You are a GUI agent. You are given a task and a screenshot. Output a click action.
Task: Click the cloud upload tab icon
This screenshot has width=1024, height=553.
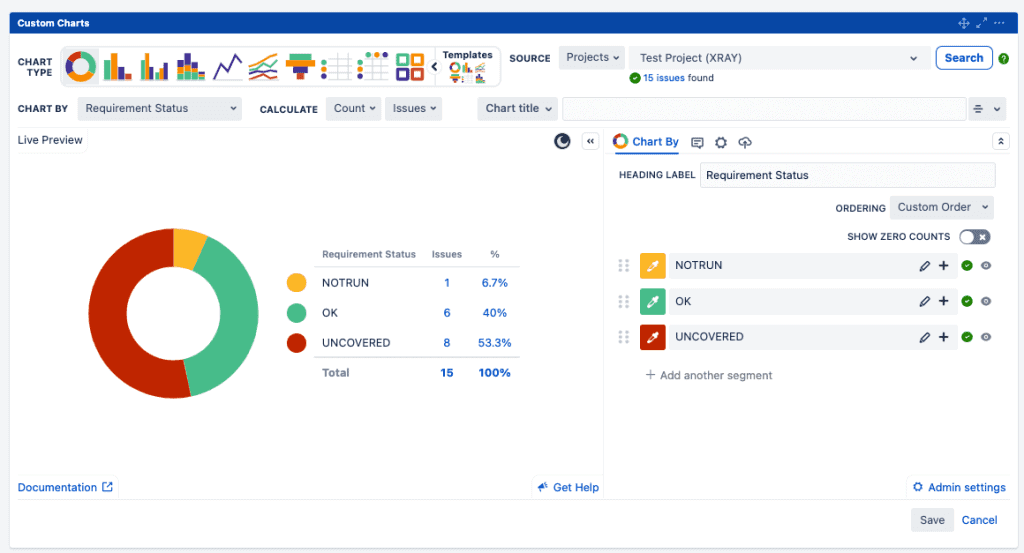pyautogui.click(x=745, y=143)
